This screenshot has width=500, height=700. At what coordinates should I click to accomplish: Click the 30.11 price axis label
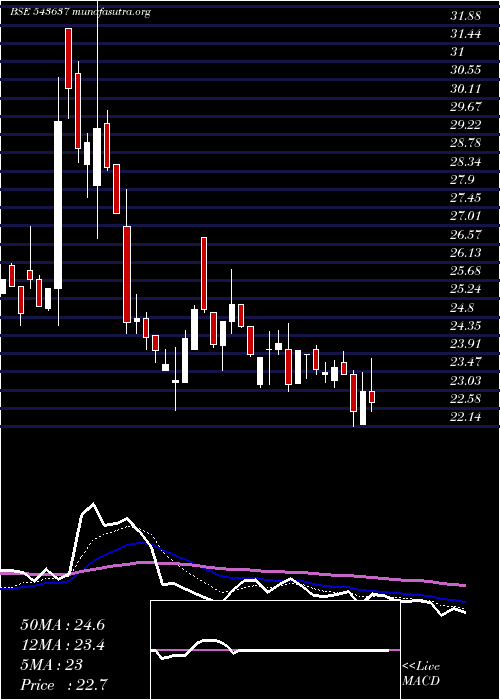tap(466, 88)
